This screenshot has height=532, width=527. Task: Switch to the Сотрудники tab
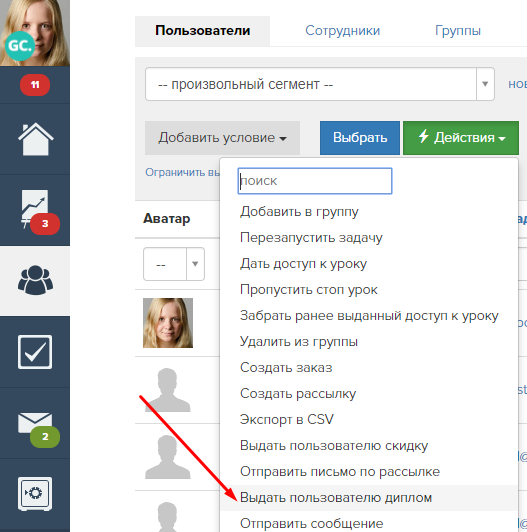[342, 31]
